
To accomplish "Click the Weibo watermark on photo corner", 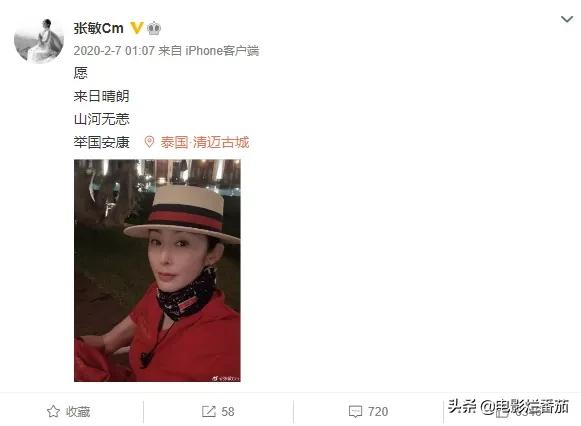I will click(226, 378).
